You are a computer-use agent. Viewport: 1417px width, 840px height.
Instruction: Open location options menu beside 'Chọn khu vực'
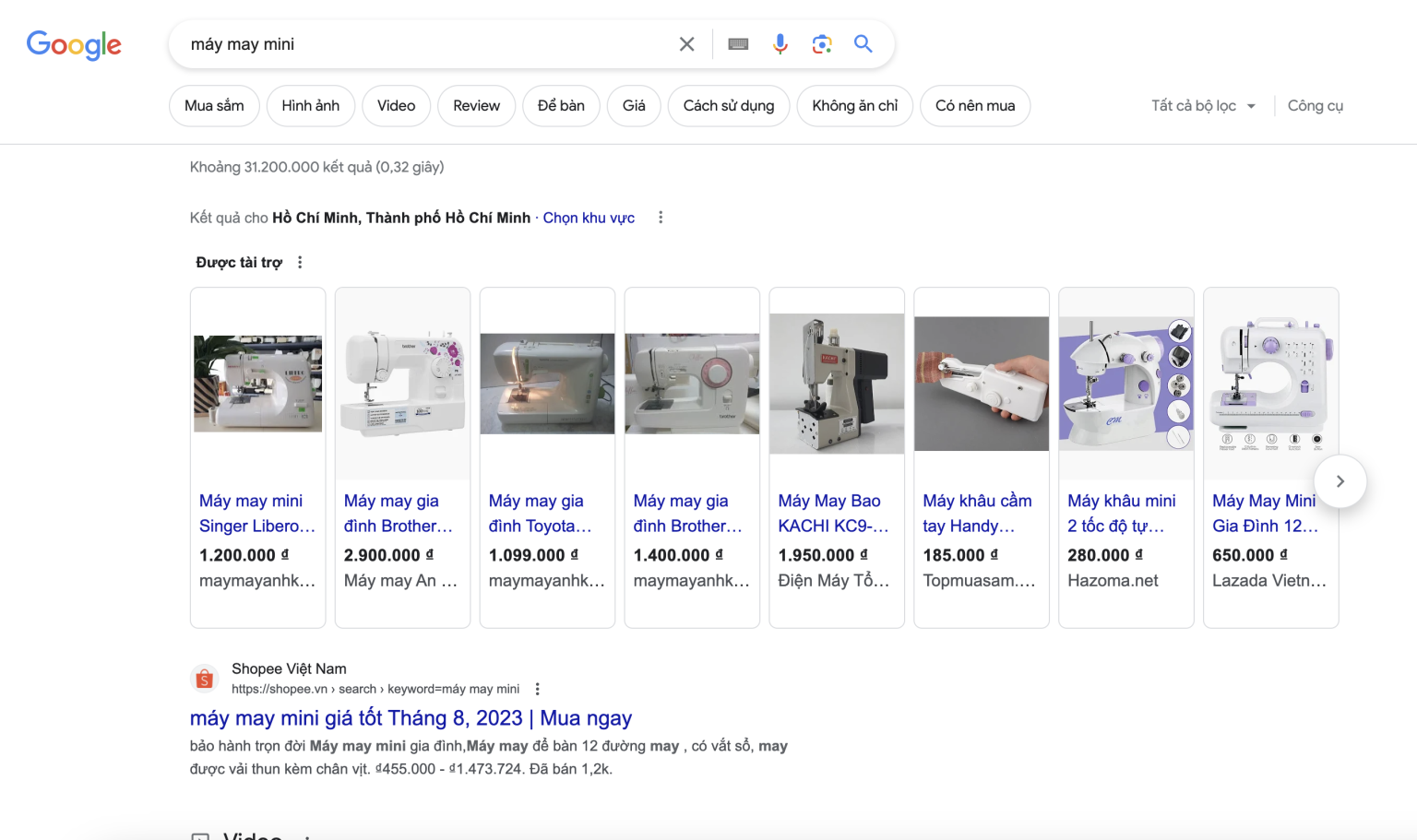pos(661,218)
